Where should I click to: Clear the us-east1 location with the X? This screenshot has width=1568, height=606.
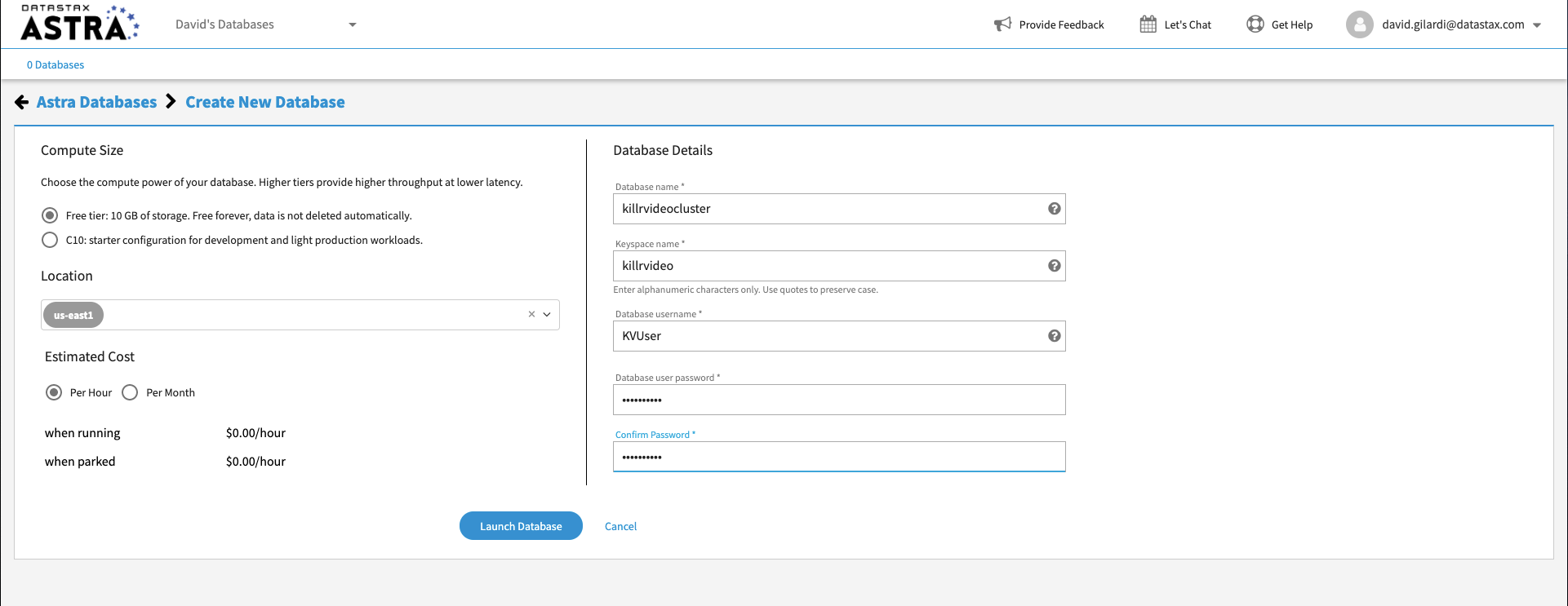(x=531, y=314)
